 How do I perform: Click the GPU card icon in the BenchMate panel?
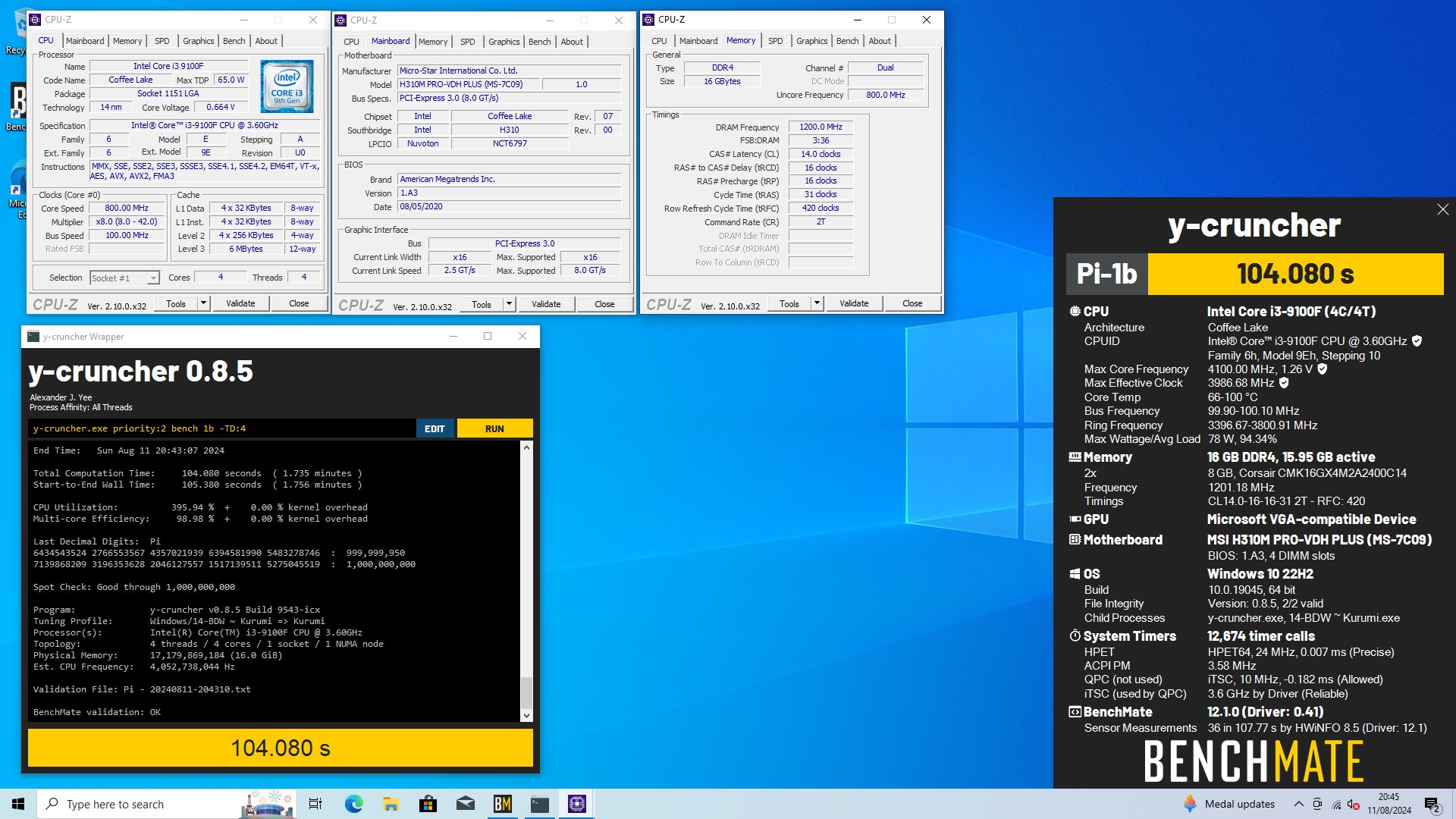1075,519
